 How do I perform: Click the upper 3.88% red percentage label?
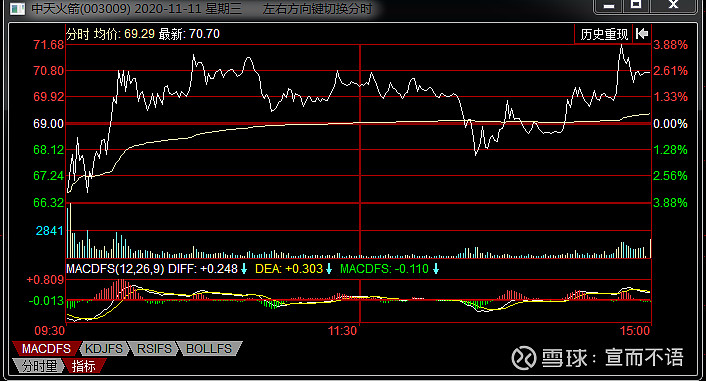pyautogui.click(x=670, y=45)
